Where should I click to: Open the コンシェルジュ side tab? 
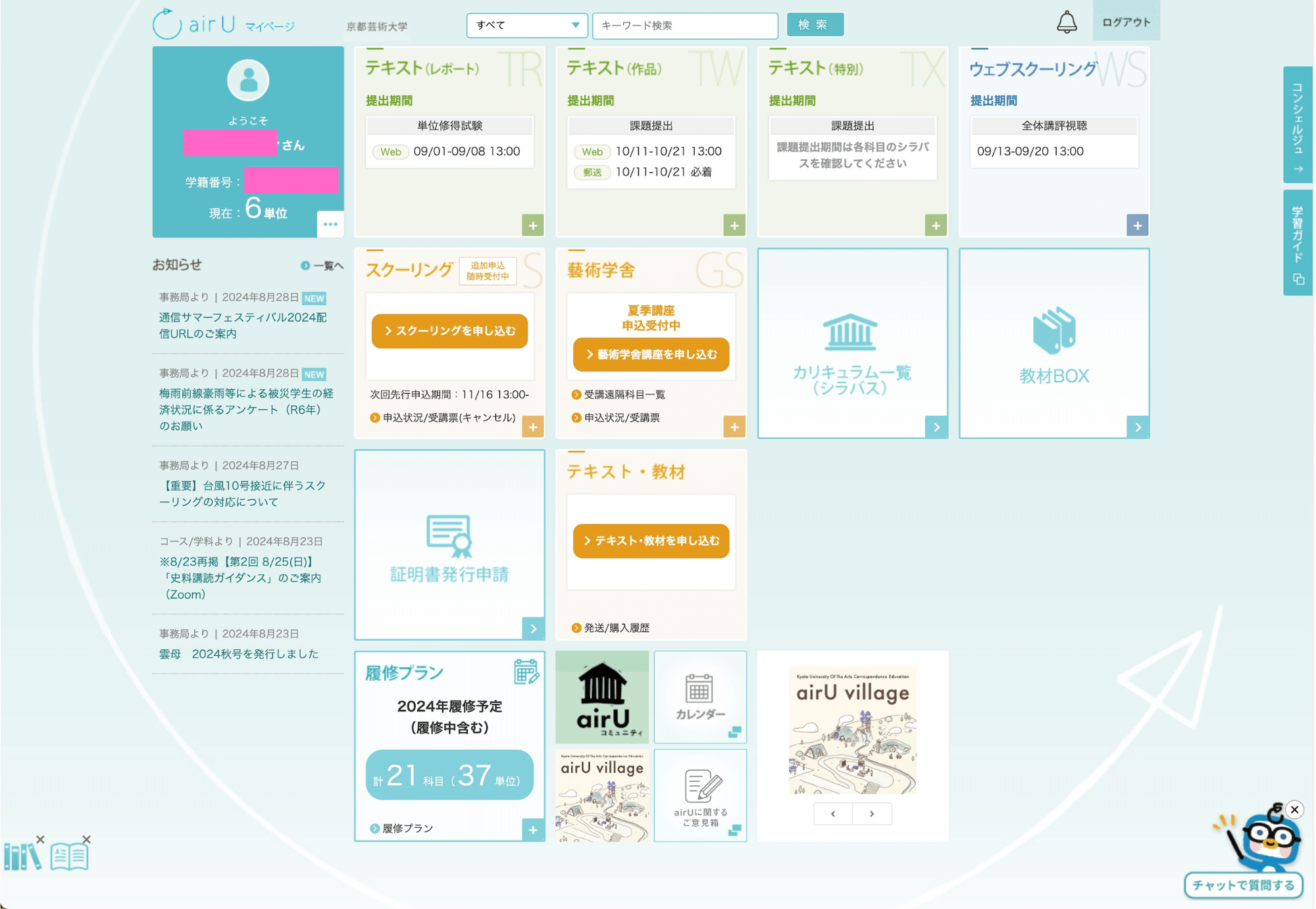pos(1298,125)
